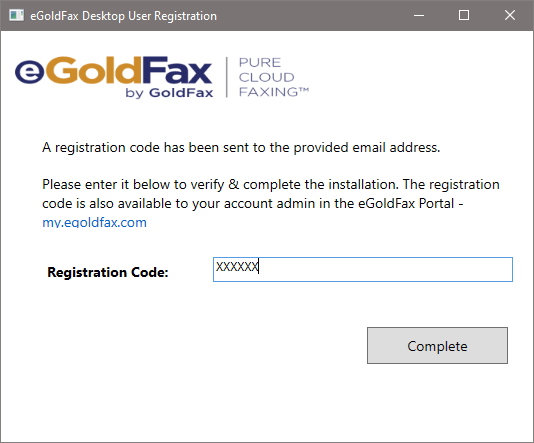534x443 pixels.
Task: Focus the Registration Code input field
Action: pos(363,269)
